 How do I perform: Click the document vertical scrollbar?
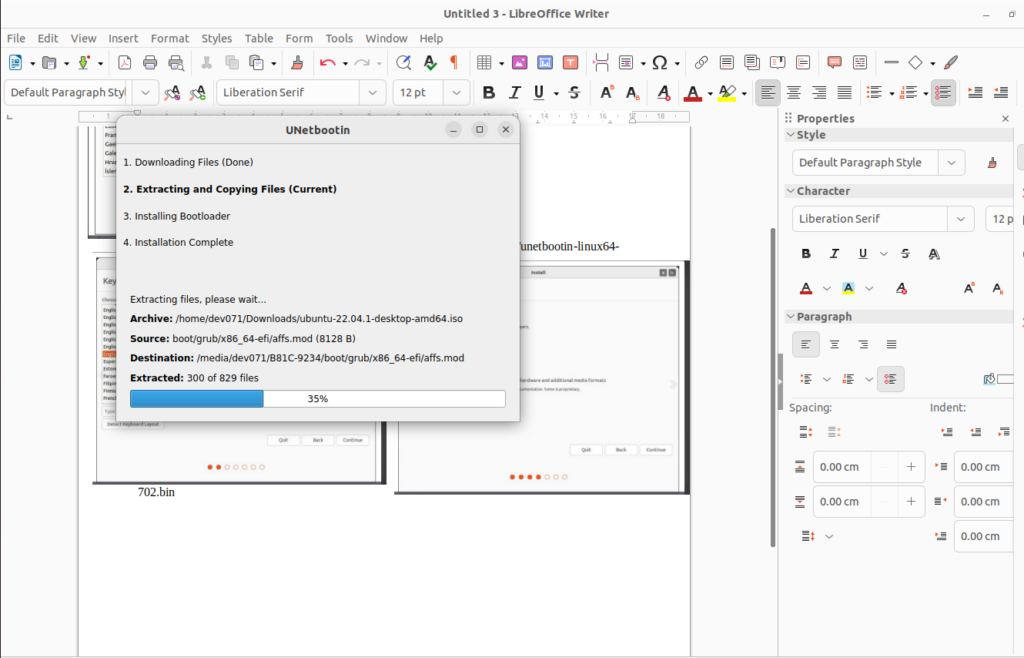[x=773, y=387]
